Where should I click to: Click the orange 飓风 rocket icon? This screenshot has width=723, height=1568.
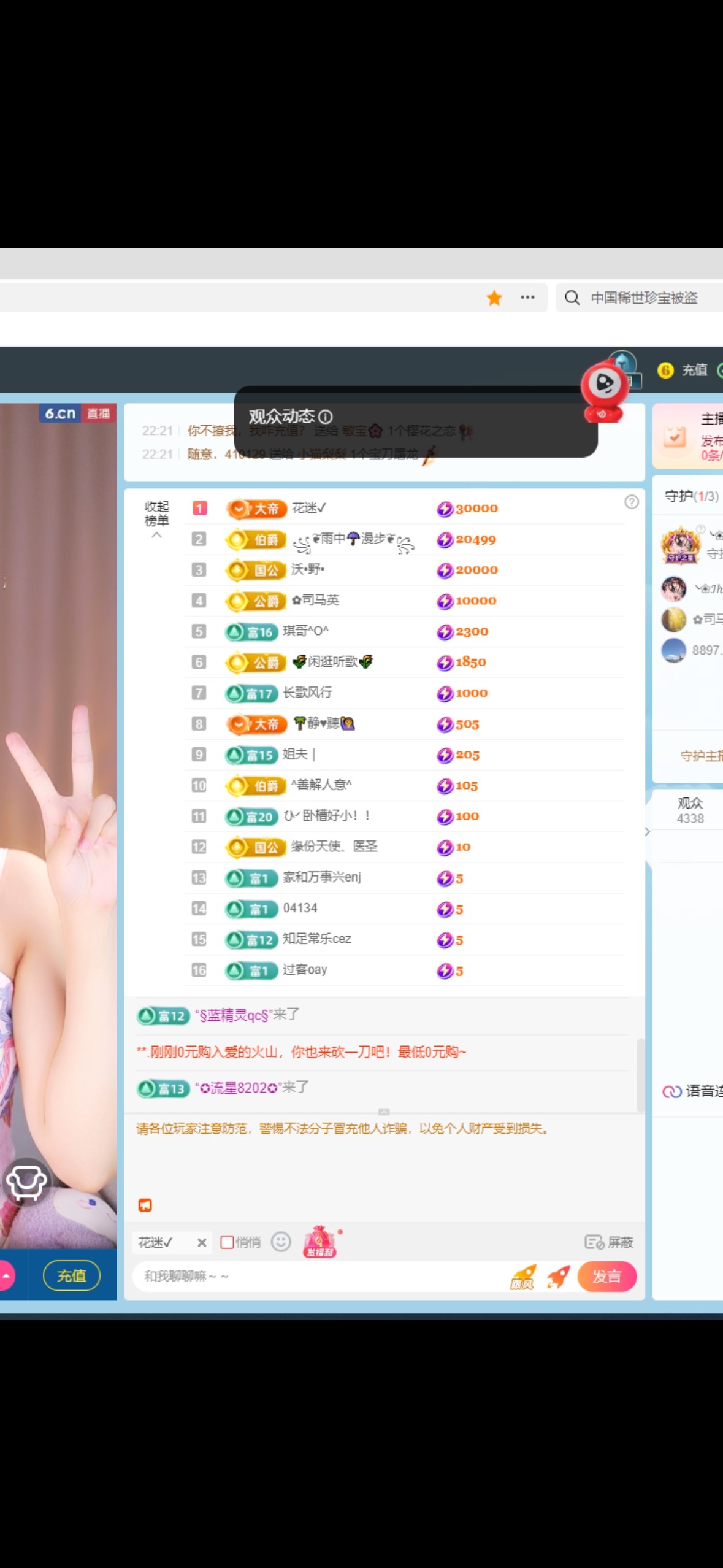coord(523,1276)
